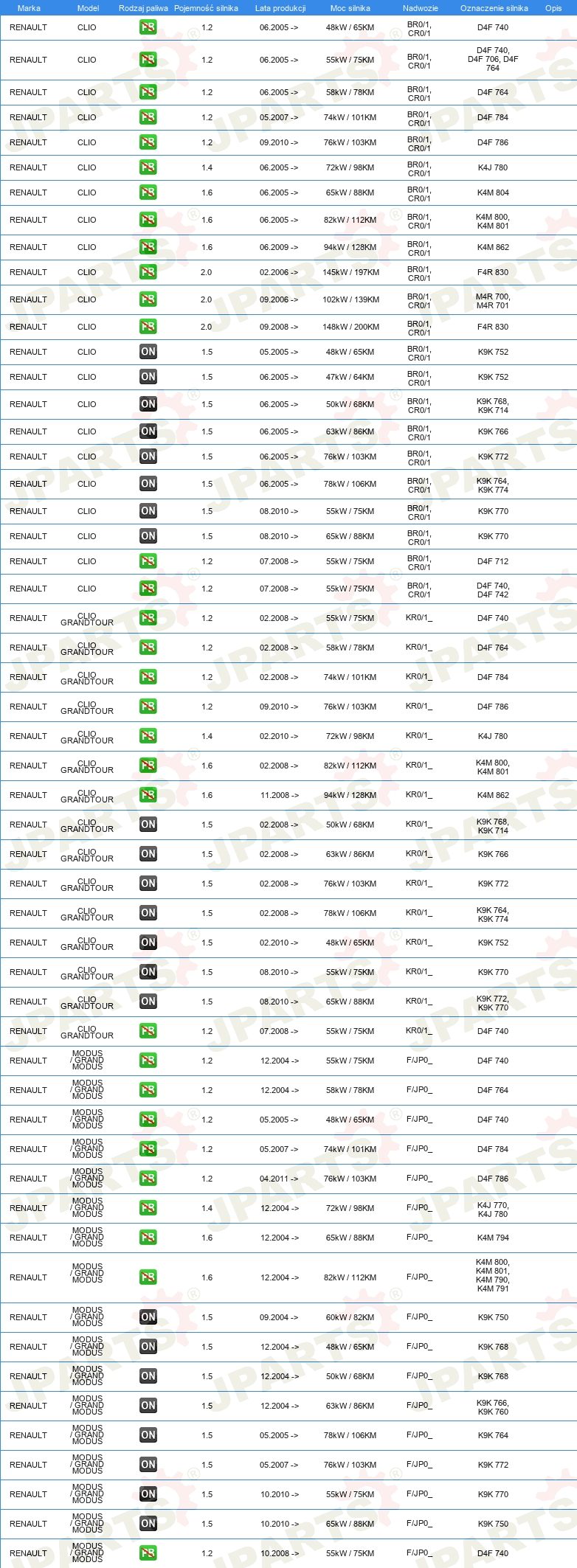
Task: Select petrol icon in CLIO 06.2009 94kW row
Action: pyautogui.click(x=148, y=247)
